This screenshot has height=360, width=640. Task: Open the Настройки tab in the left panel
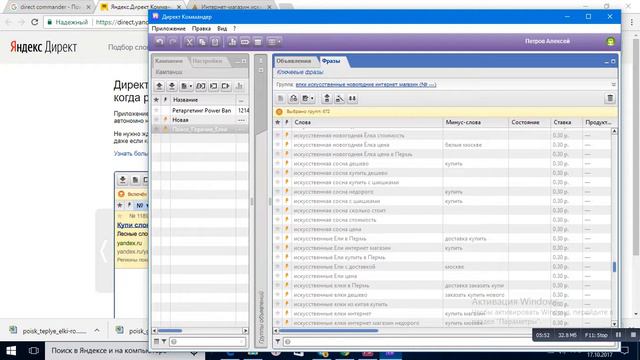click(207, 61)
